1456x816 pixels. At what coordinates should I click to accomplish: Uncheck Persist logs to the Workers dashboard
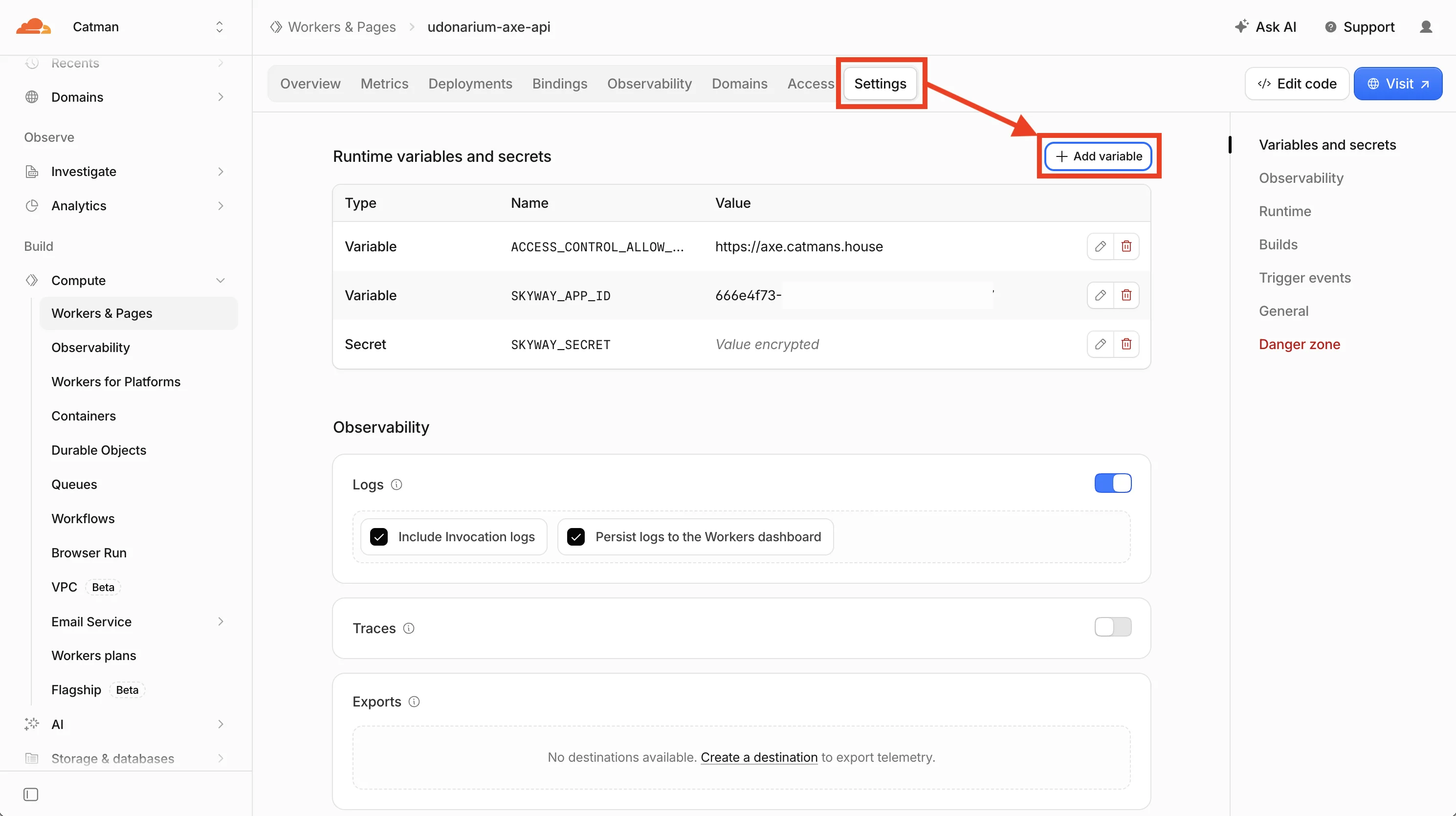pos(576,537)
